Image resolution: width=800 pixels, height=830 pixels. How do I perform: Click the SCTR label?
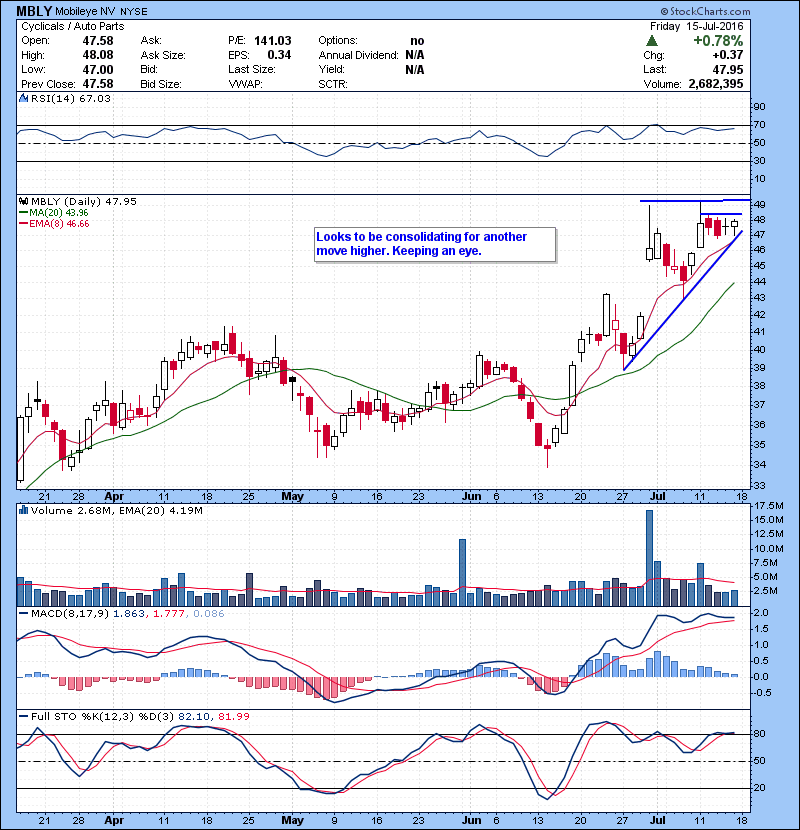(332, 84)
